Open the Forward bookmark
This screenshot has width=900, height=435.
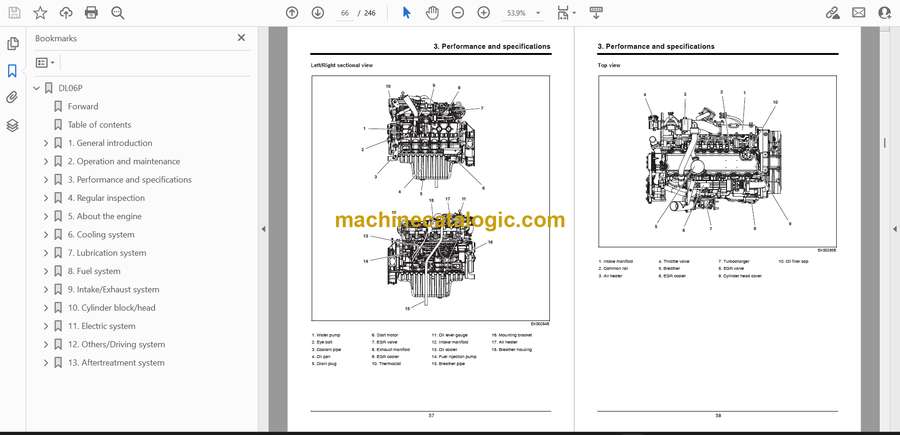pos(83,106)
